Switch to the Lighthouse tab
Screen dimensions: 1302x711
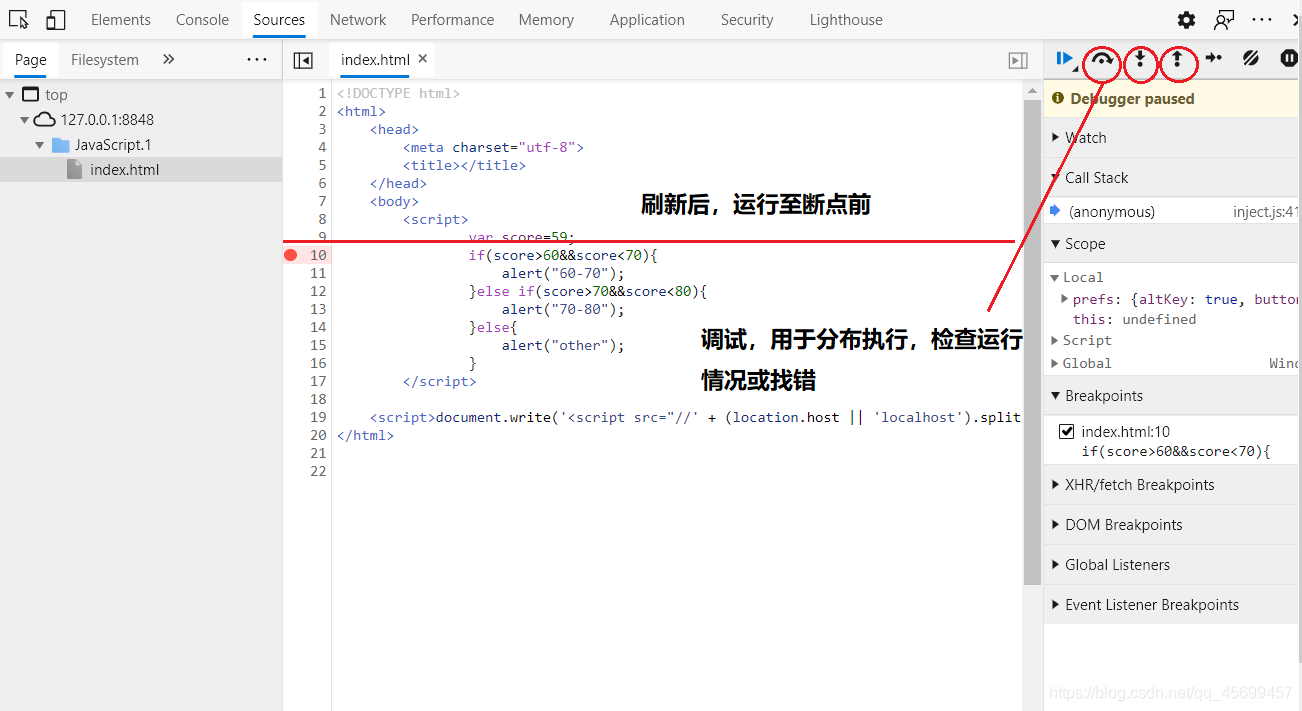click(x=846, y=20)
